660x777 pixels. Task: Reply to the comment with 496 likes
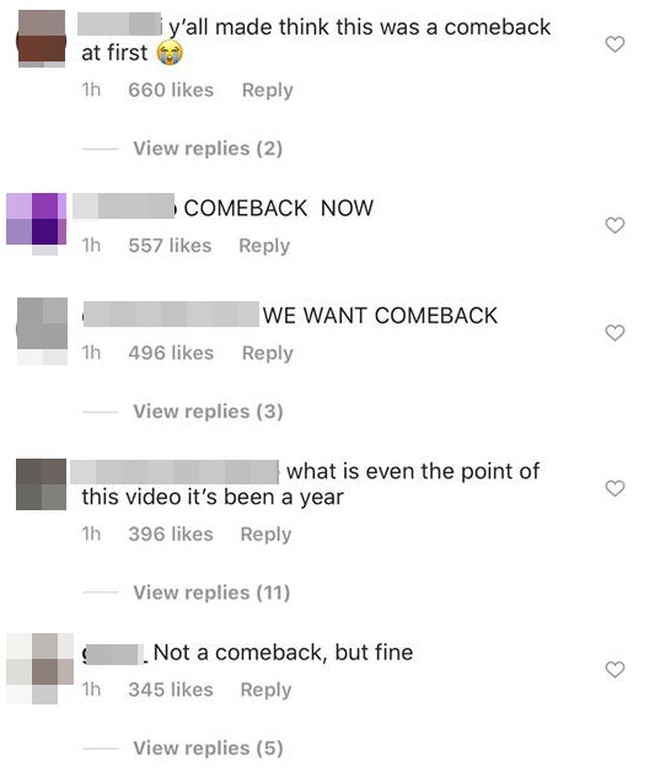click(268, 353)
